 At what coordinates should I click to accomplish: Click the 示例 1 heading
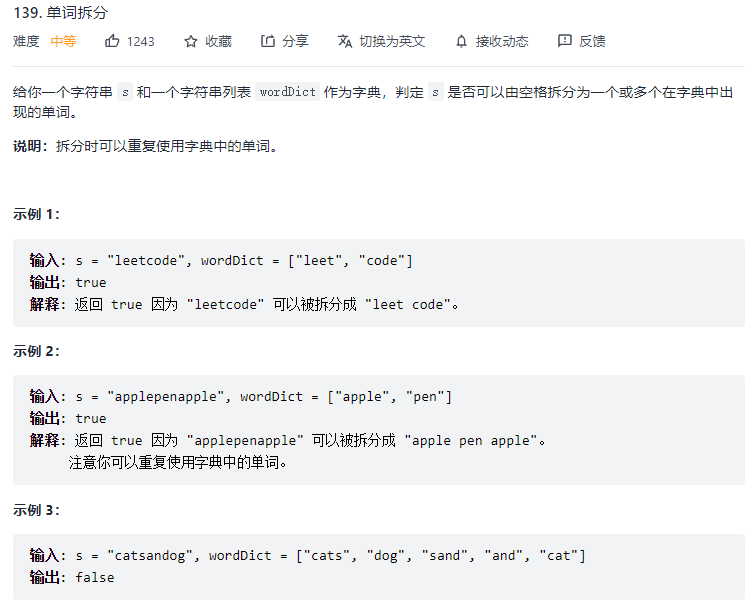[x=37, y=214]
